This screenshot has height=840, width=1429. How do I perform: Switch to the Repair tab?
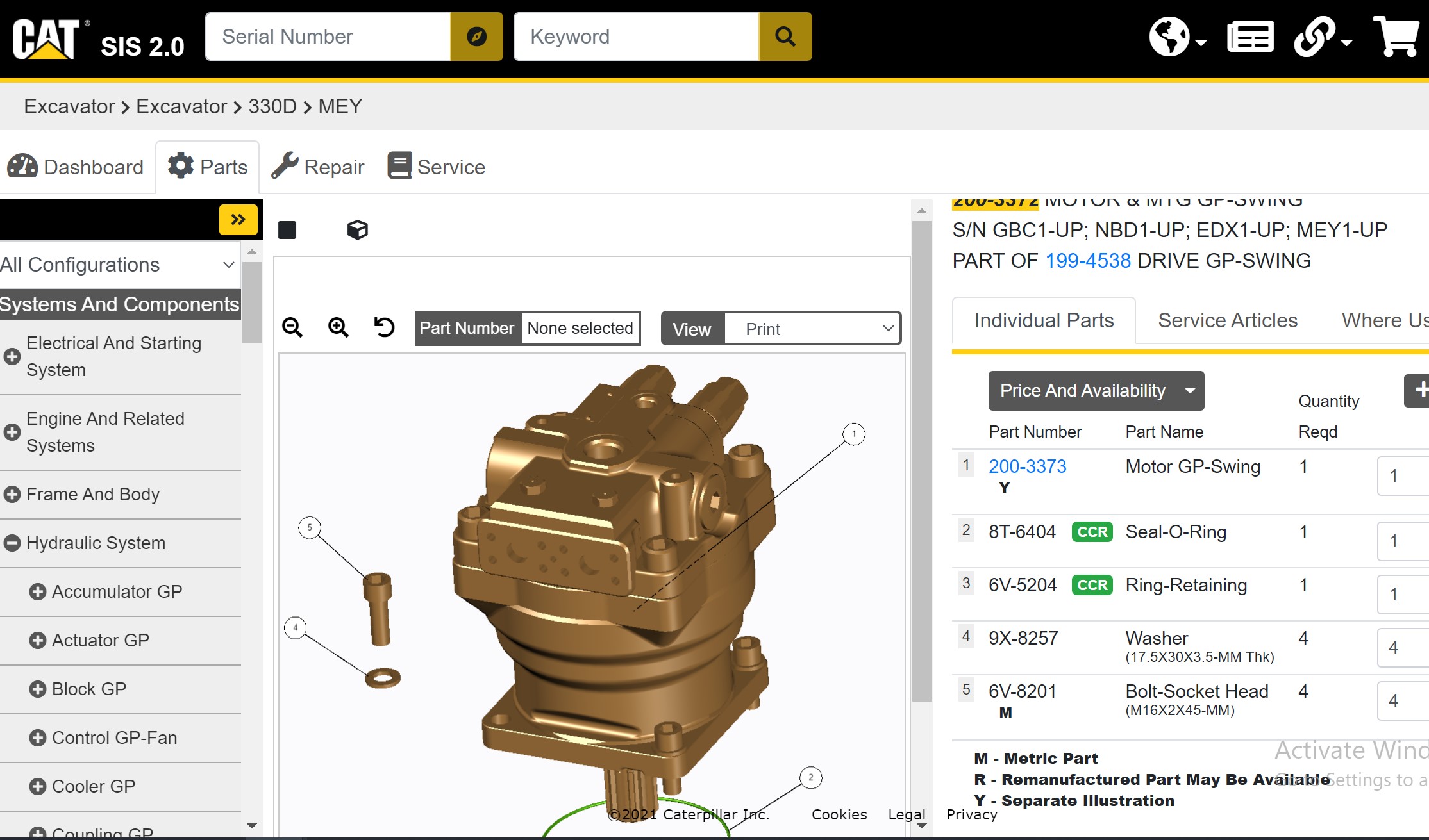318,167
